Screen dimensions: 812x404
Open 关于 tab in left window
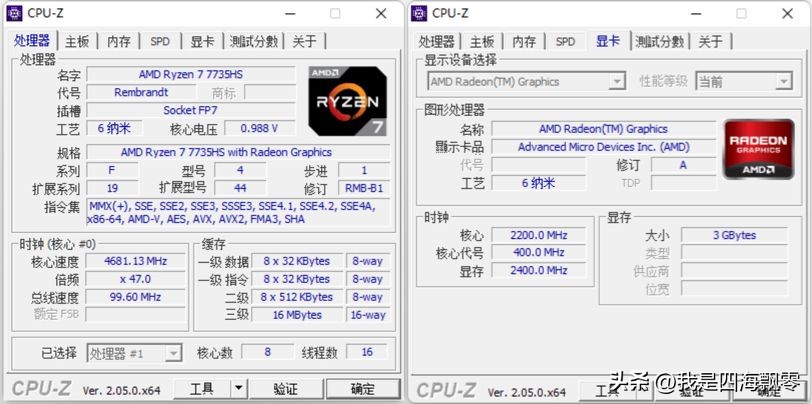304,41
